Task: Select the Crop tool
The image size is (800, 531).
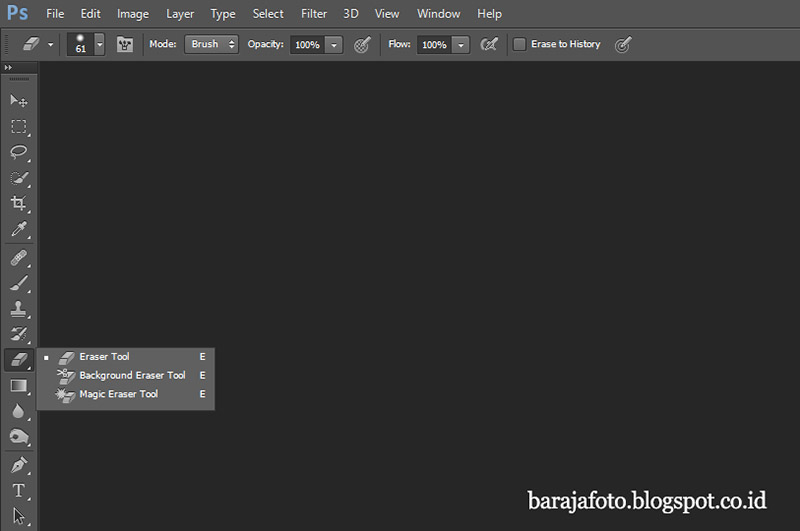Action: coord(19,203)
